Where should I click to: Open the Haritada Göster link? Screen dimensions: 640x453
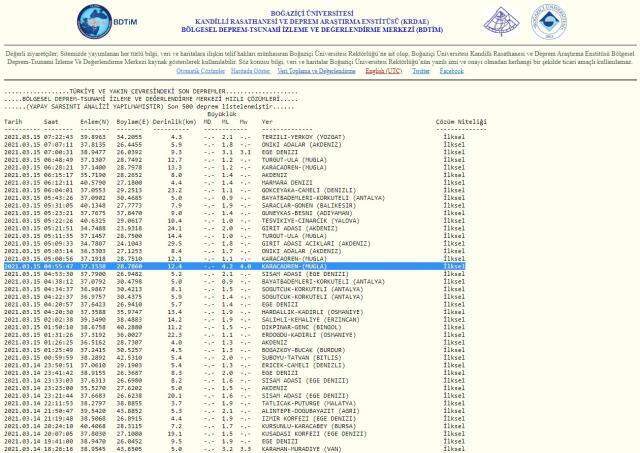251,71
